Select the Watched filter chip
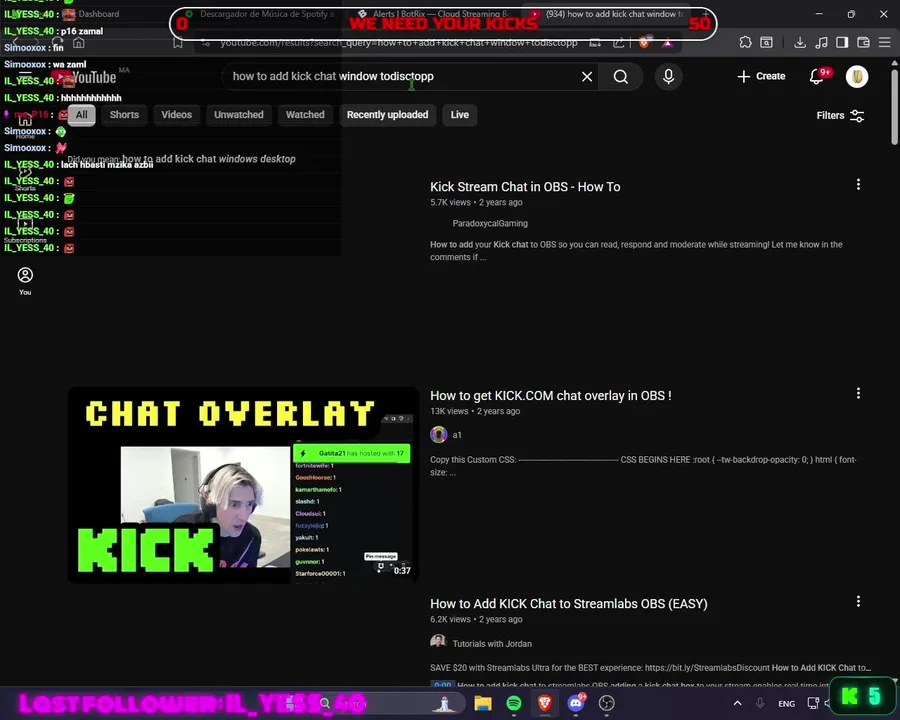This screenshot has width=900, height=720. pyautogui.click(x=305, y=115)
